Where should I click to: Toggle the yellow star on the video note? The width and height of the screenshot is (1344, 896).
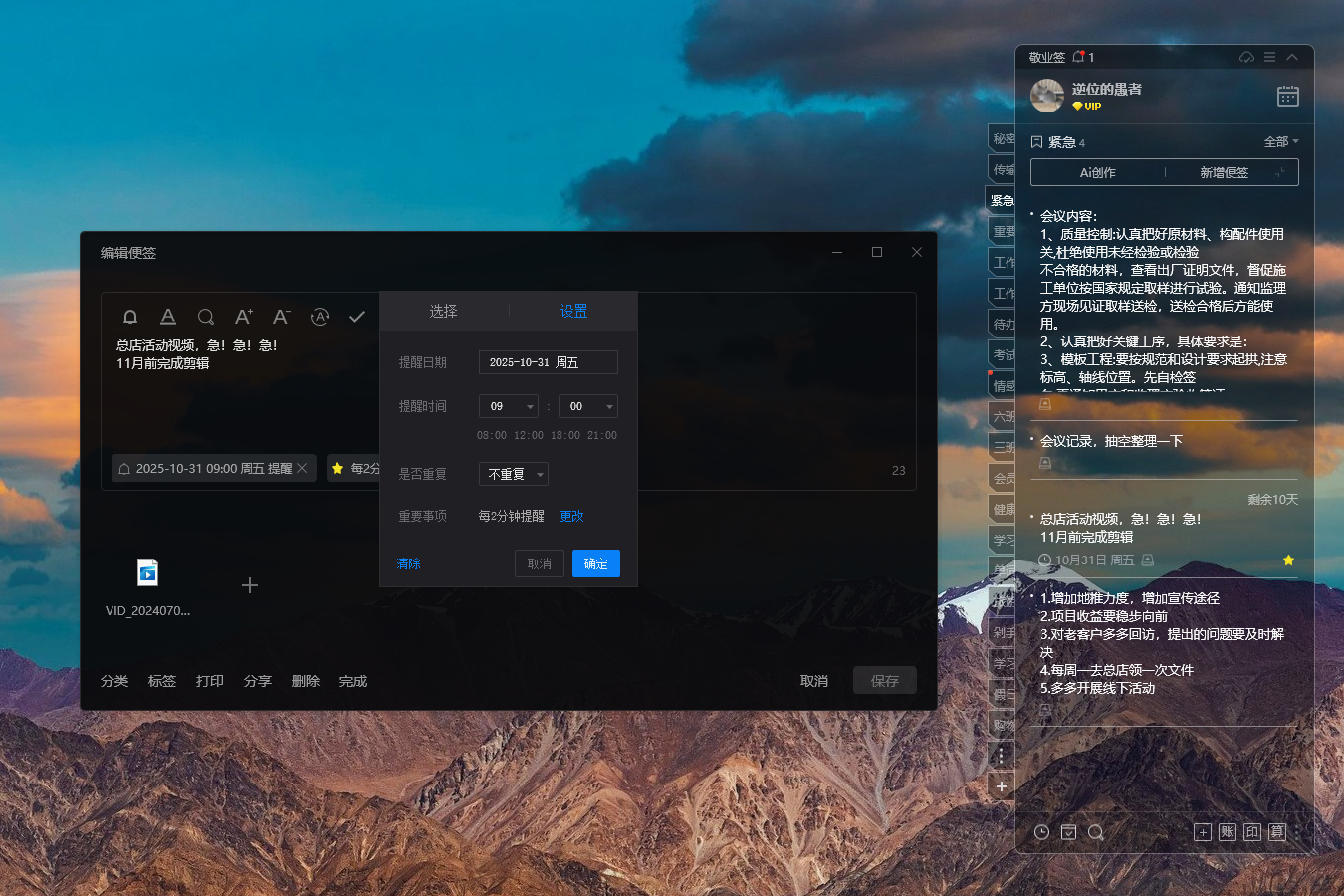pos(1288,560)
